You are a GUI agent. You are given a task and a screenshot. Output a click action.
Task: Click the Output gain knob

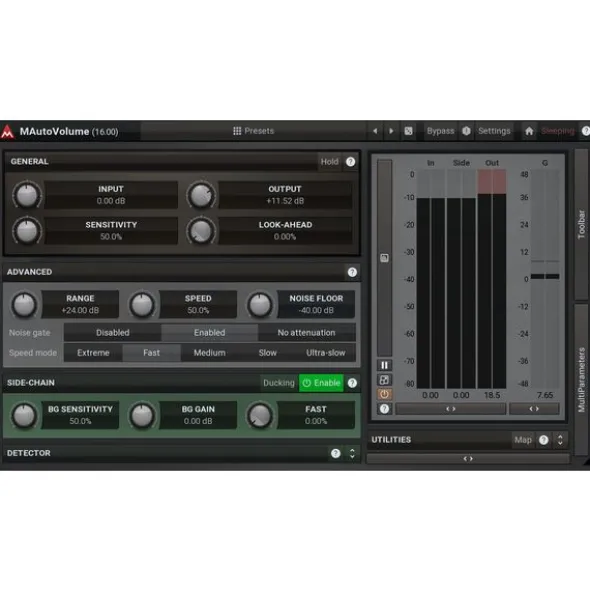201,195
